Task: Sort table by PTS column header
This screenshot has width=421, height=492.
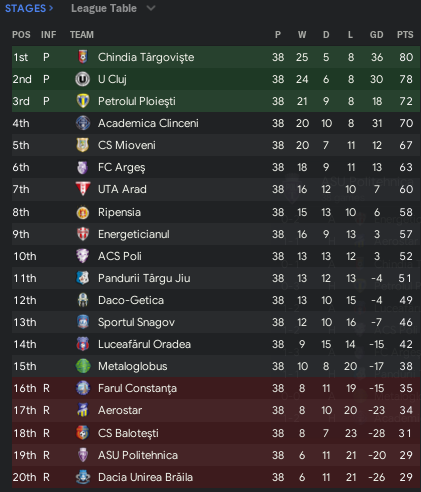Action: pos(405,35)
